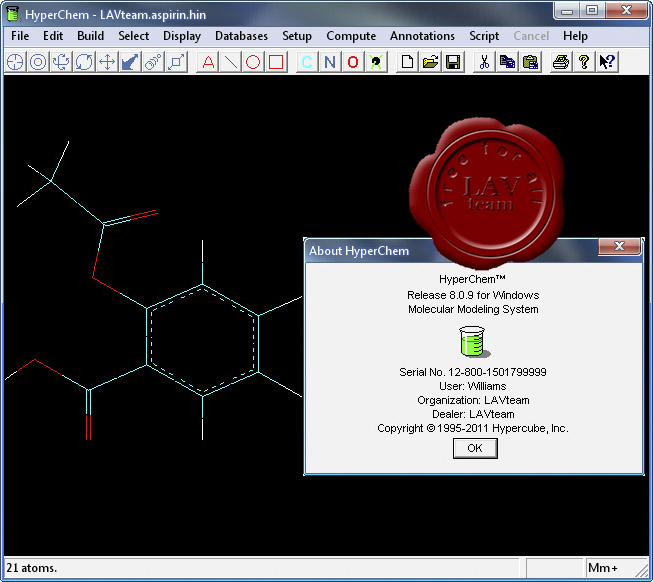653x582 pixels.
Task: Create a new file with blank page icon
Action: click(407, 62)
